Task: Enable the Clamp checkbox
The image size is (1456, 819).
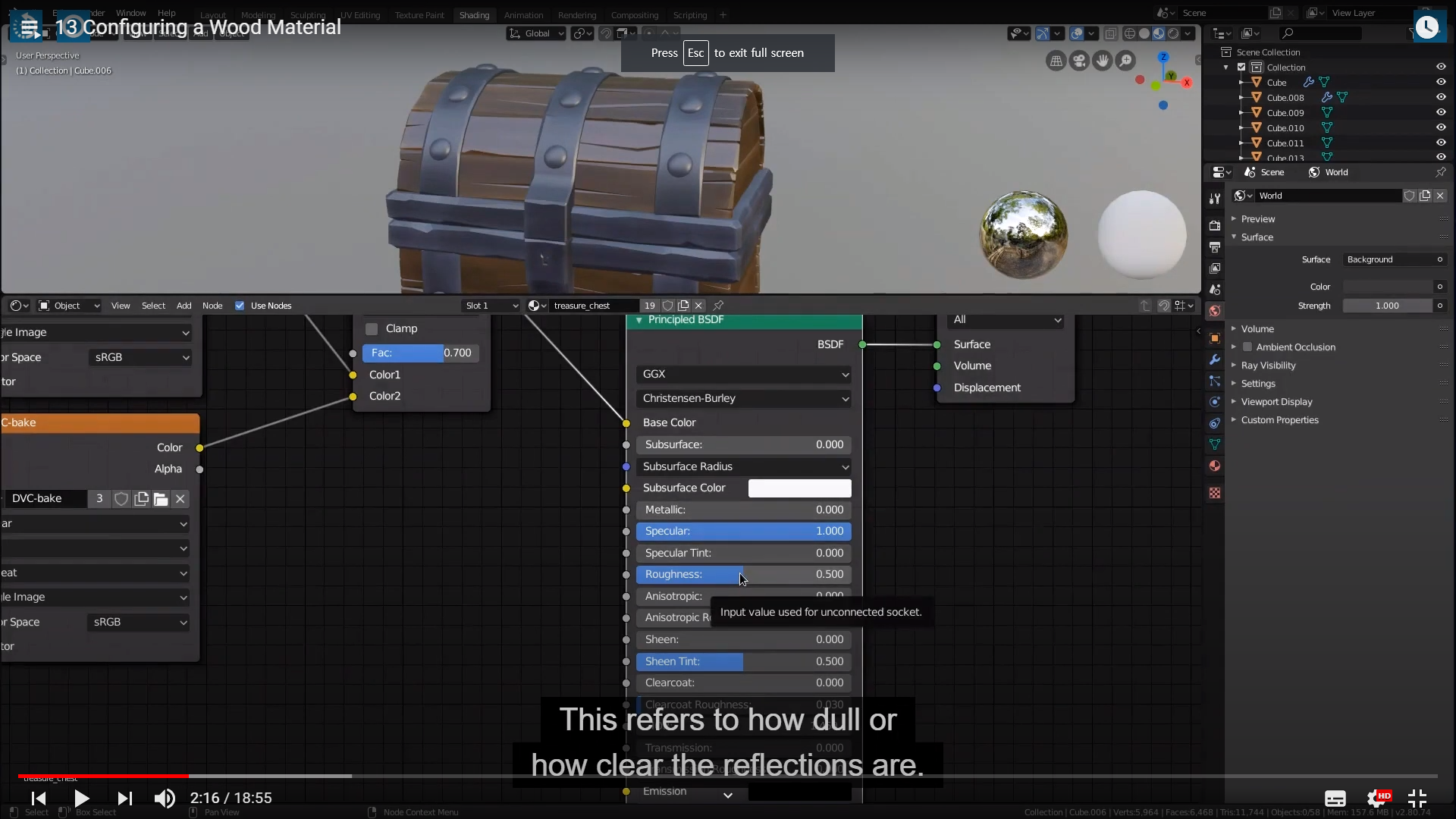Action: pos(372,329)
